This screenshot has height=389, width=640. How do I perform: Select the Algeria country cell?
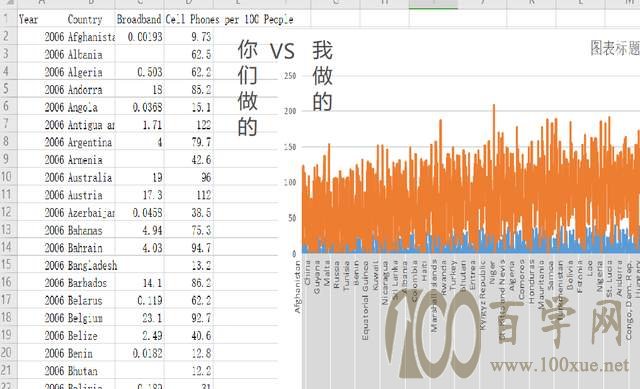tap(91, 72)
